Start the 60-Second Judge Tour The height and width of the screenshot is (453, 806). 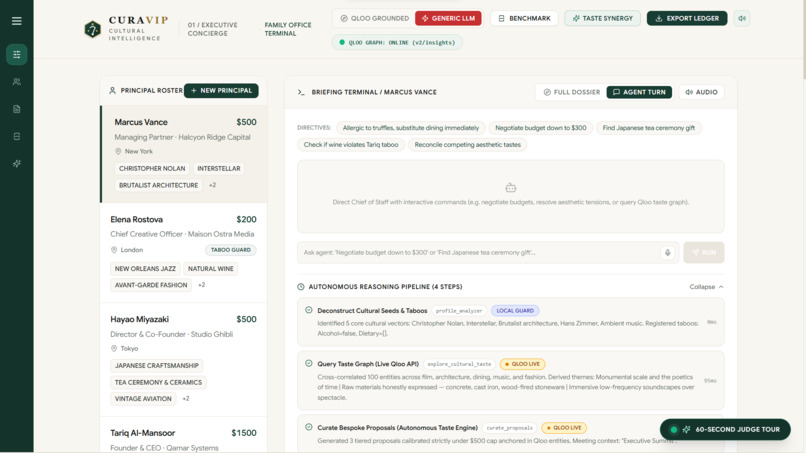[x=725, y=429]
